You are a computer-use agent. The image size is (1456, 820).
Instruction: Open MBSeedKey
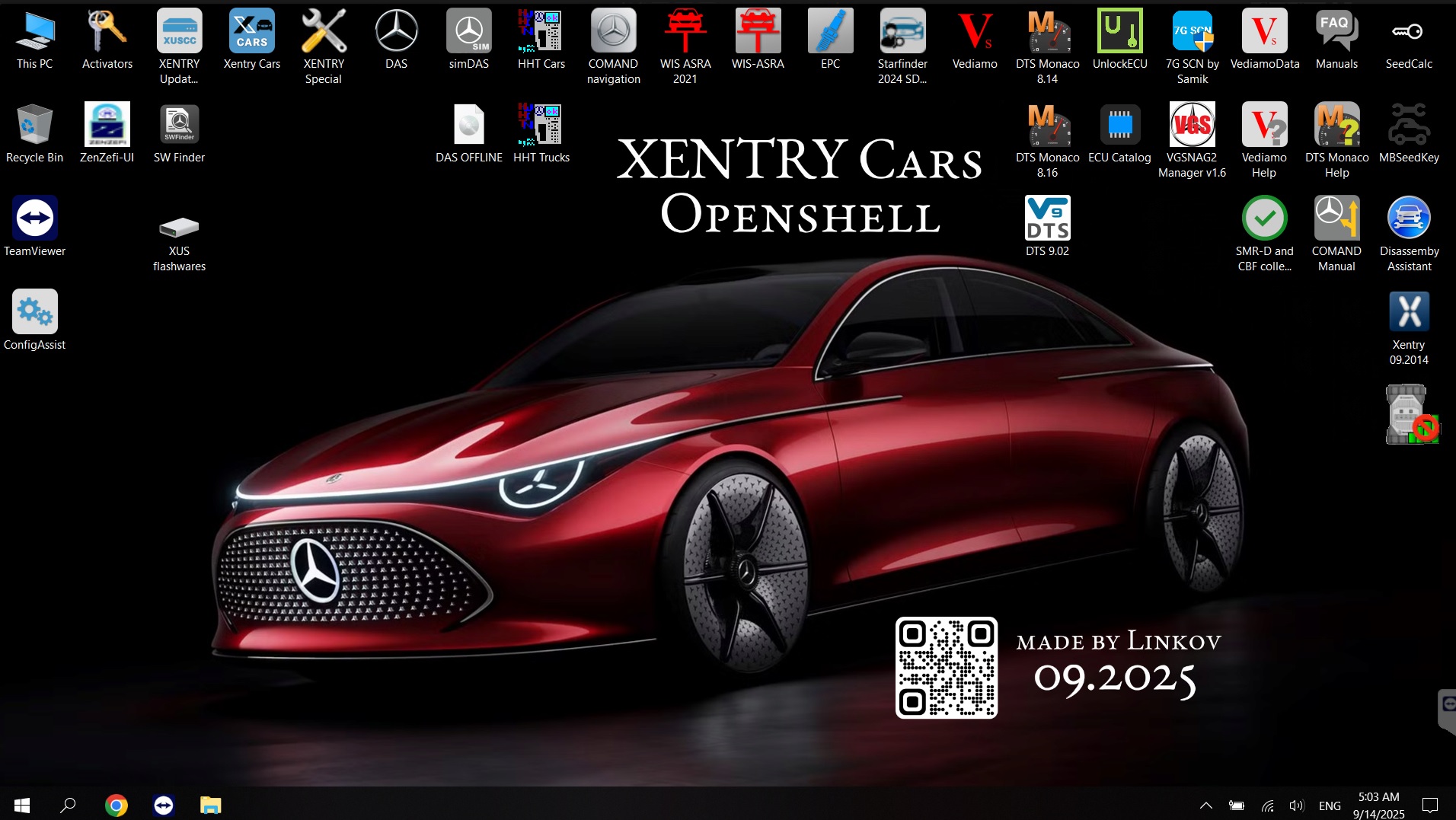tap(1409, 127)
